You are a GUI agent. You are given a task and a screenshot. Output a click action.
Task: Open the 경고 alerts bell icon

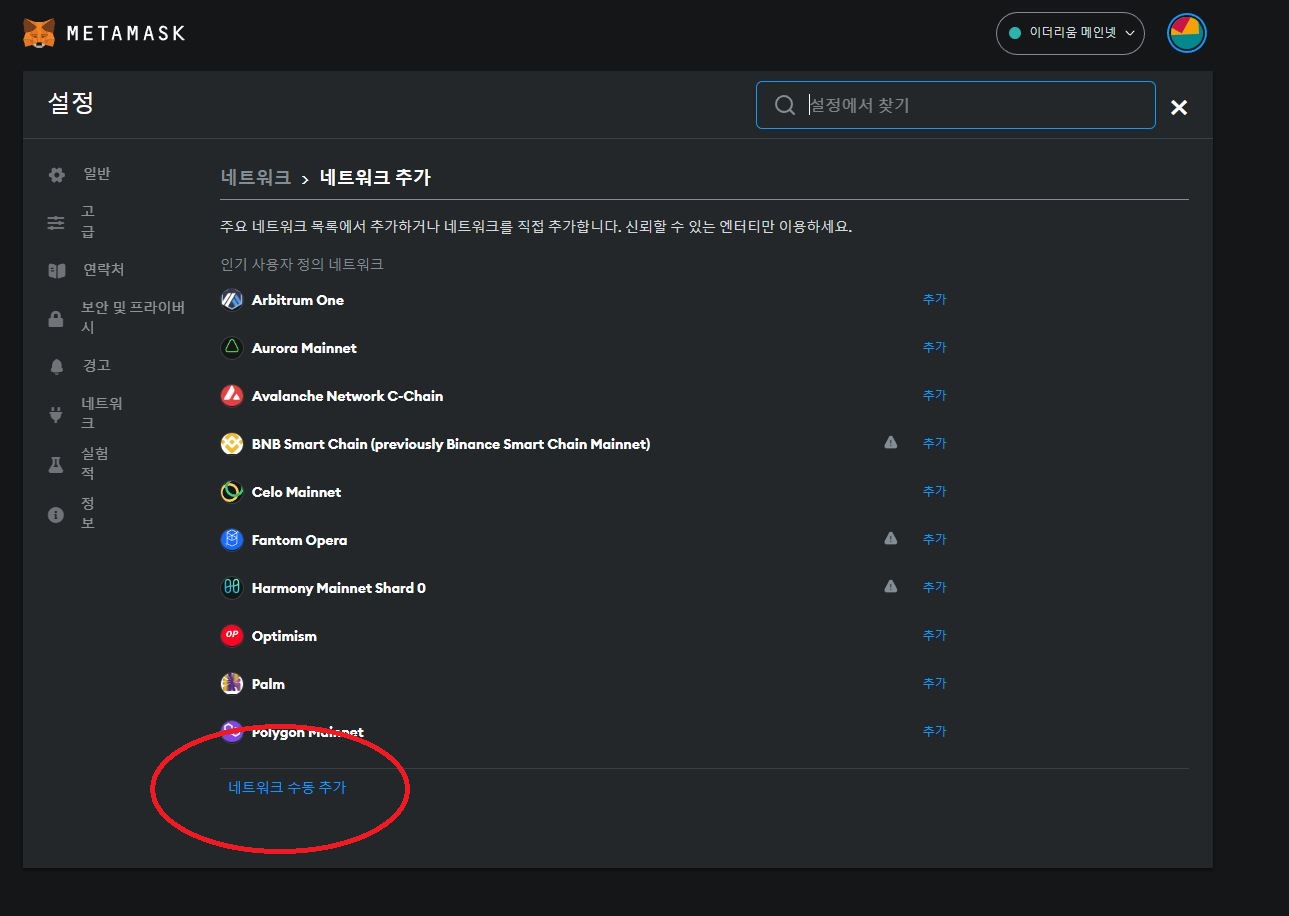coord(56,365)
